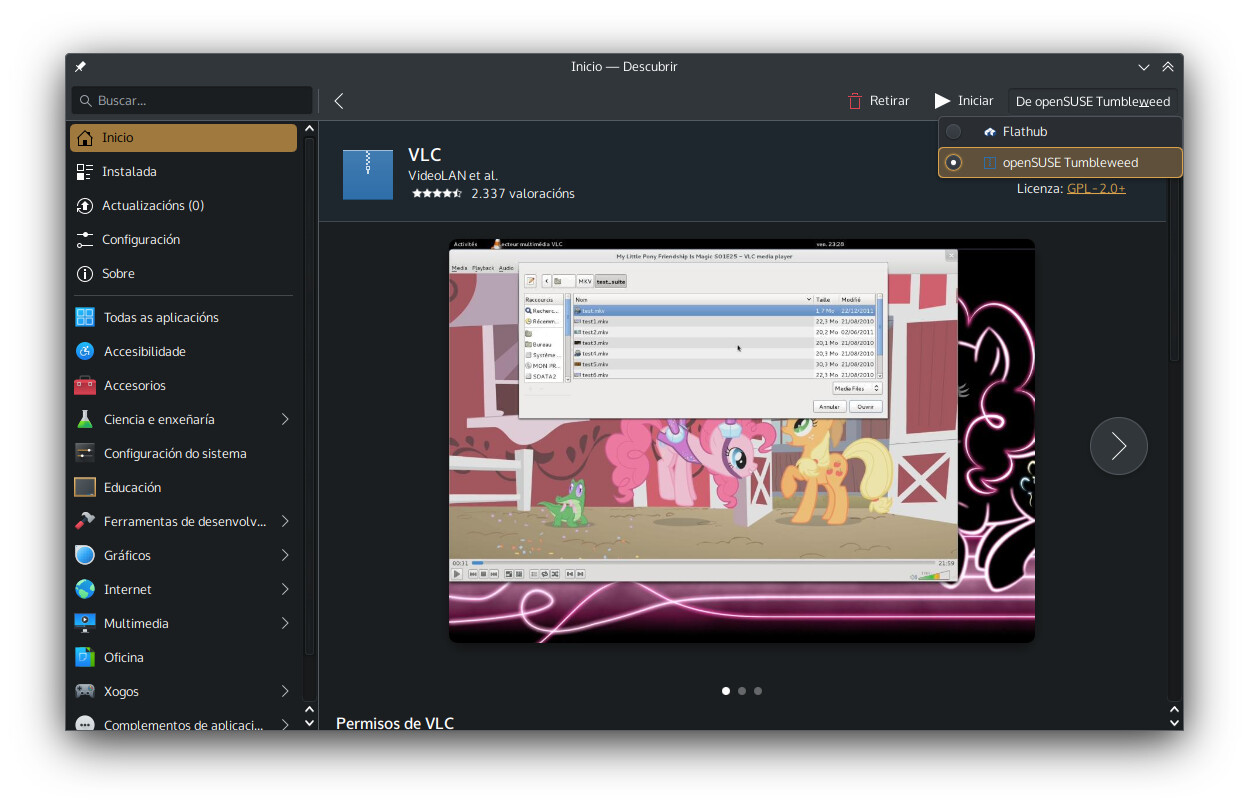Click the magnifier icon in the search field
Viewport: 1250px width, 809px height.
(86, 101)
